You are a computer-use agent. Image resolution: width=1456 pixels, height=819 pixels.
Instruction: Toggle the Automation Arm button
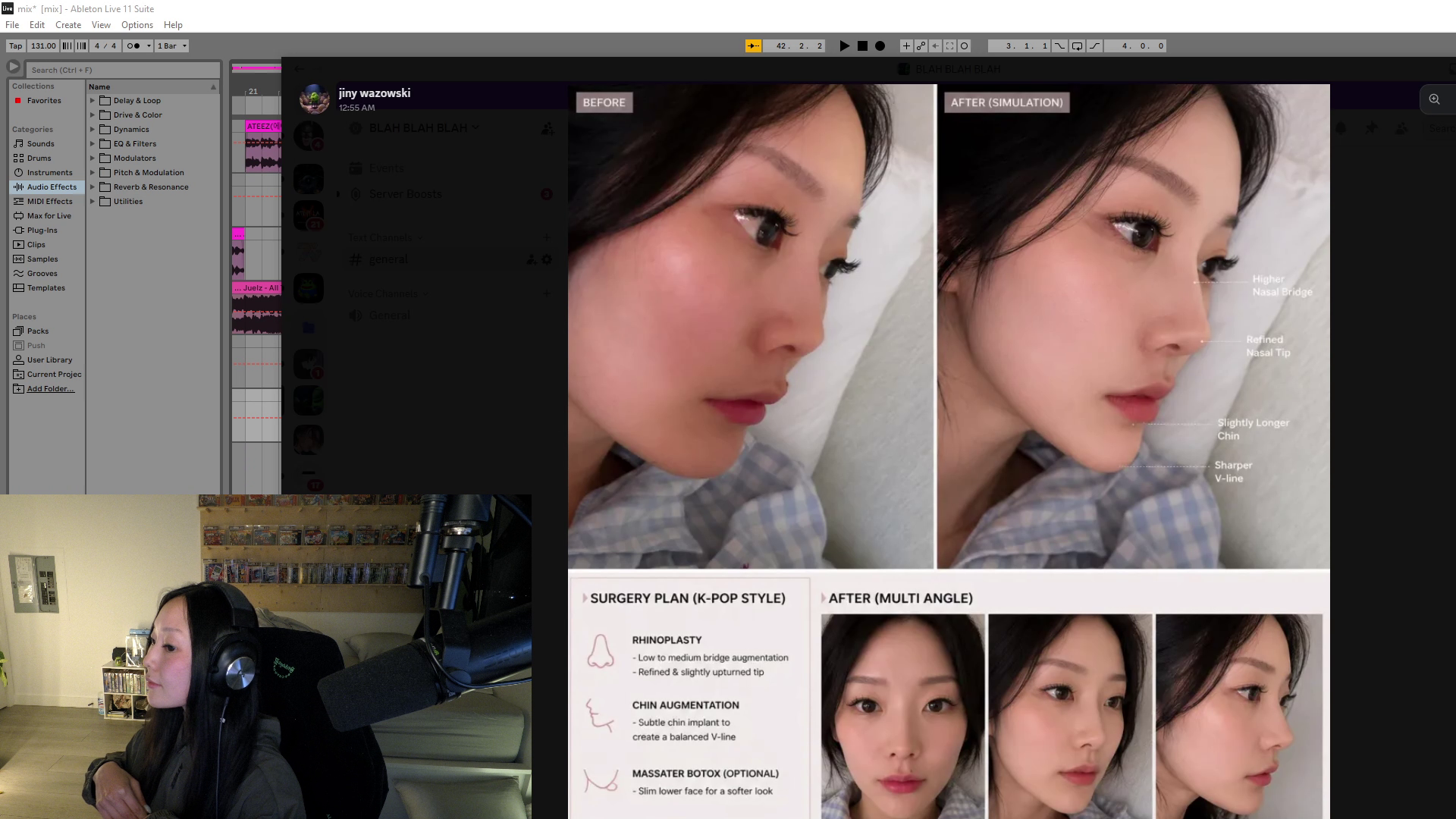921,46
